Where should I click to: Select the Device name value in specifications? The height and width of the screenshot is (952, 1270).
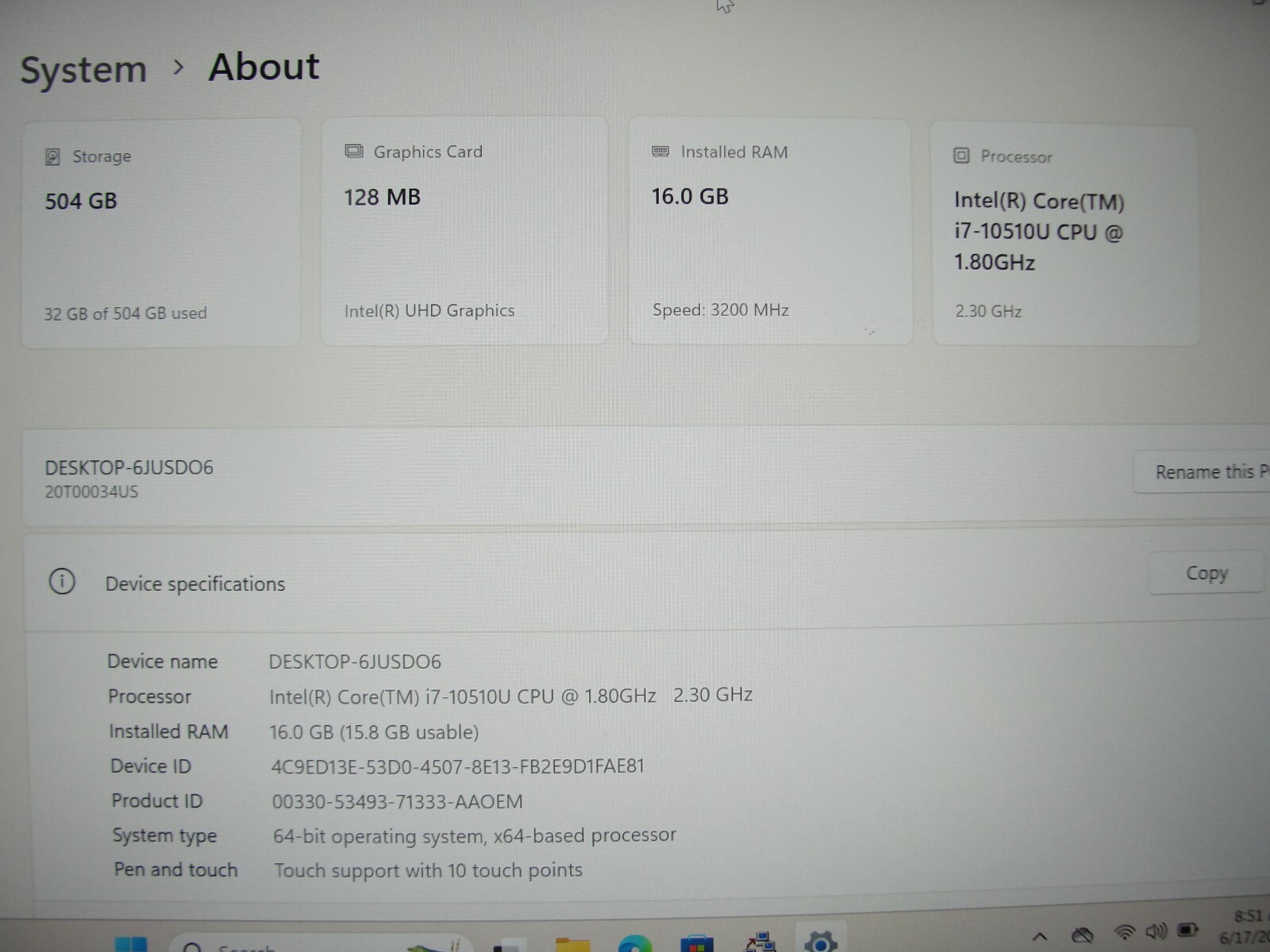pos(355,662)
